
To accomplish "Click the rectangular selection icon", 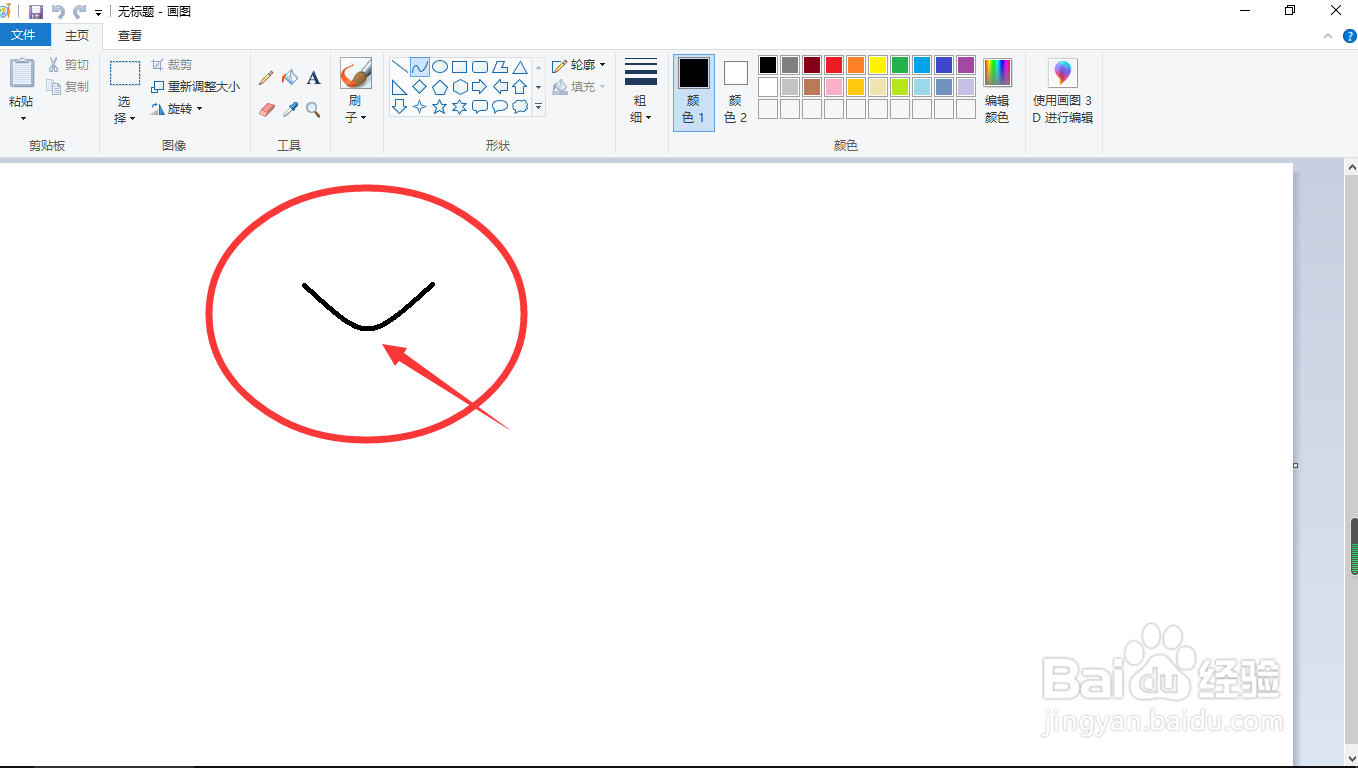I will tap(125, 74).
